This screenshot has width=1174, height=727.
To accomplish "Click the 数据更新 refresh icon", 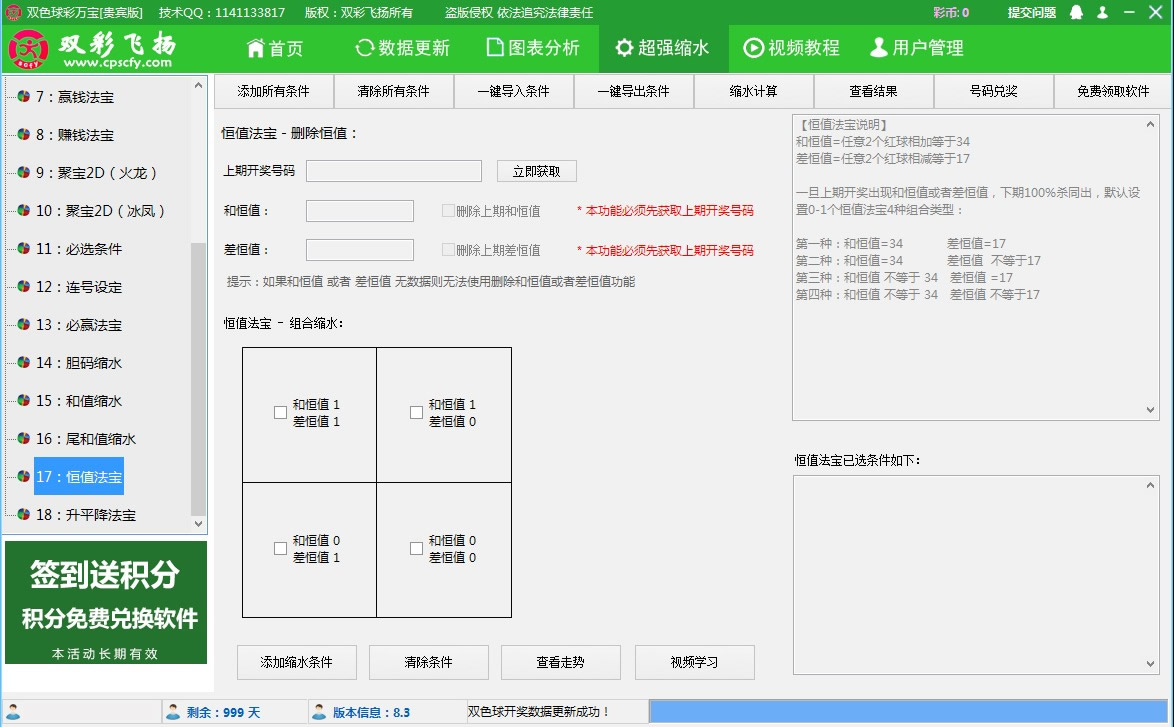I will click(x=362, y=47).
